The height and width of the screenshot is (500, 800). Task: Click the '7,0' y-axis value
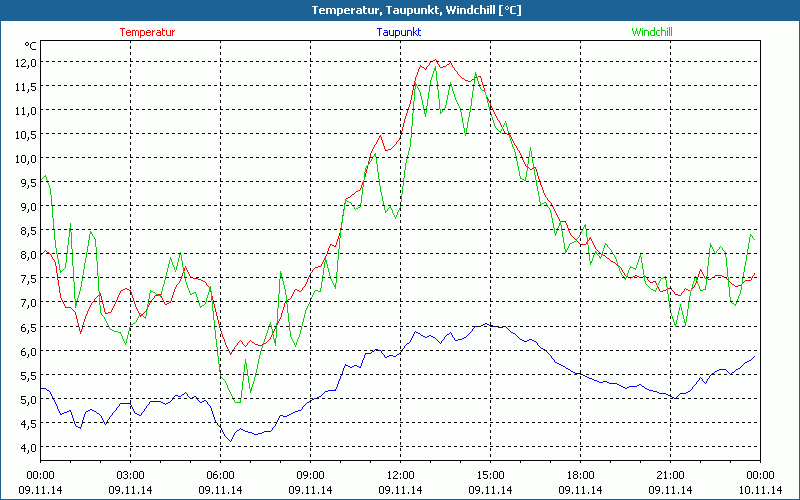click(x=30, y=303)
